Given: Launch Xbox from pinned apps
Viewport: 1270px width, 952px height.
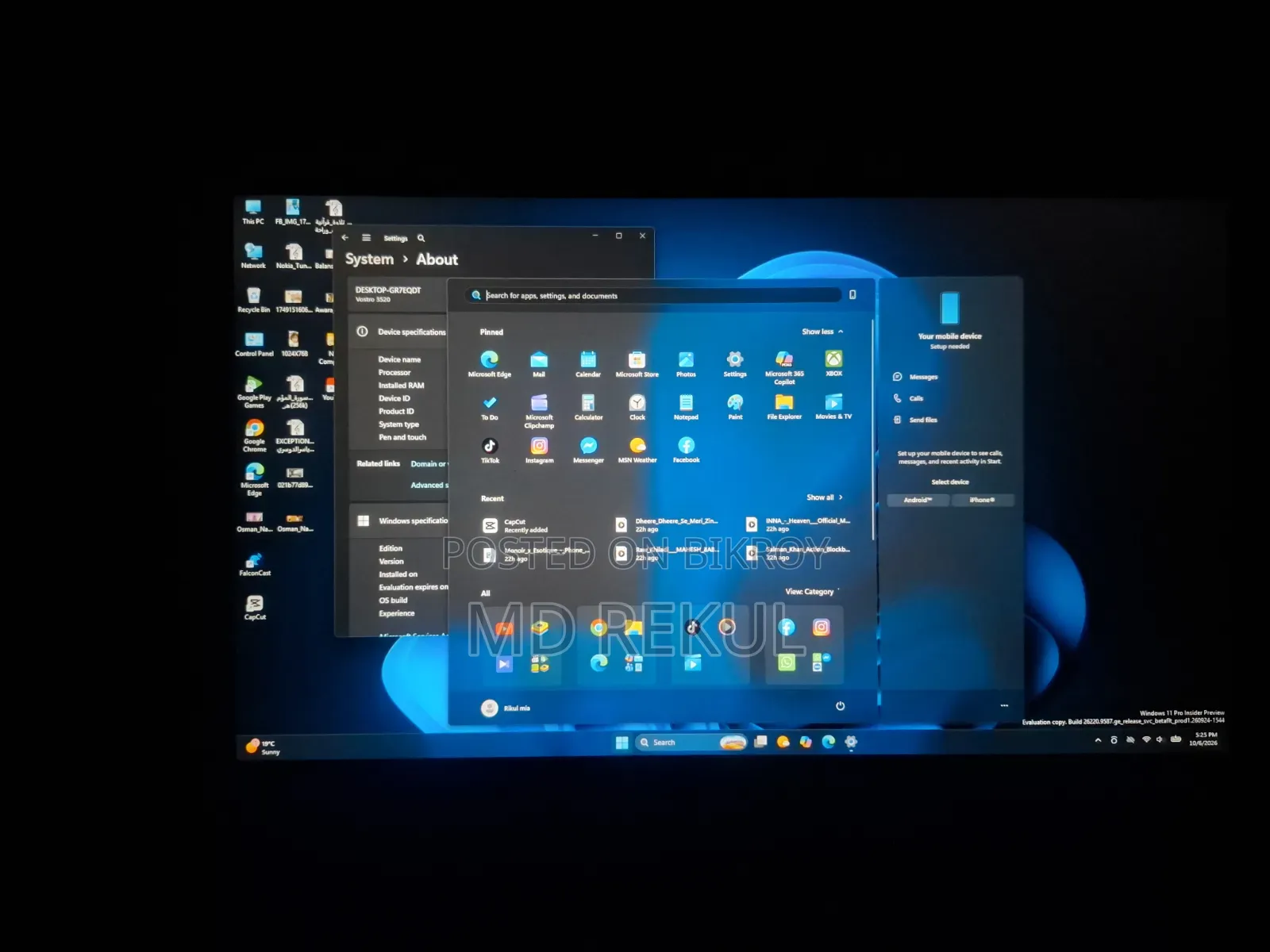Looking at the screenshot, I should 833,363.
